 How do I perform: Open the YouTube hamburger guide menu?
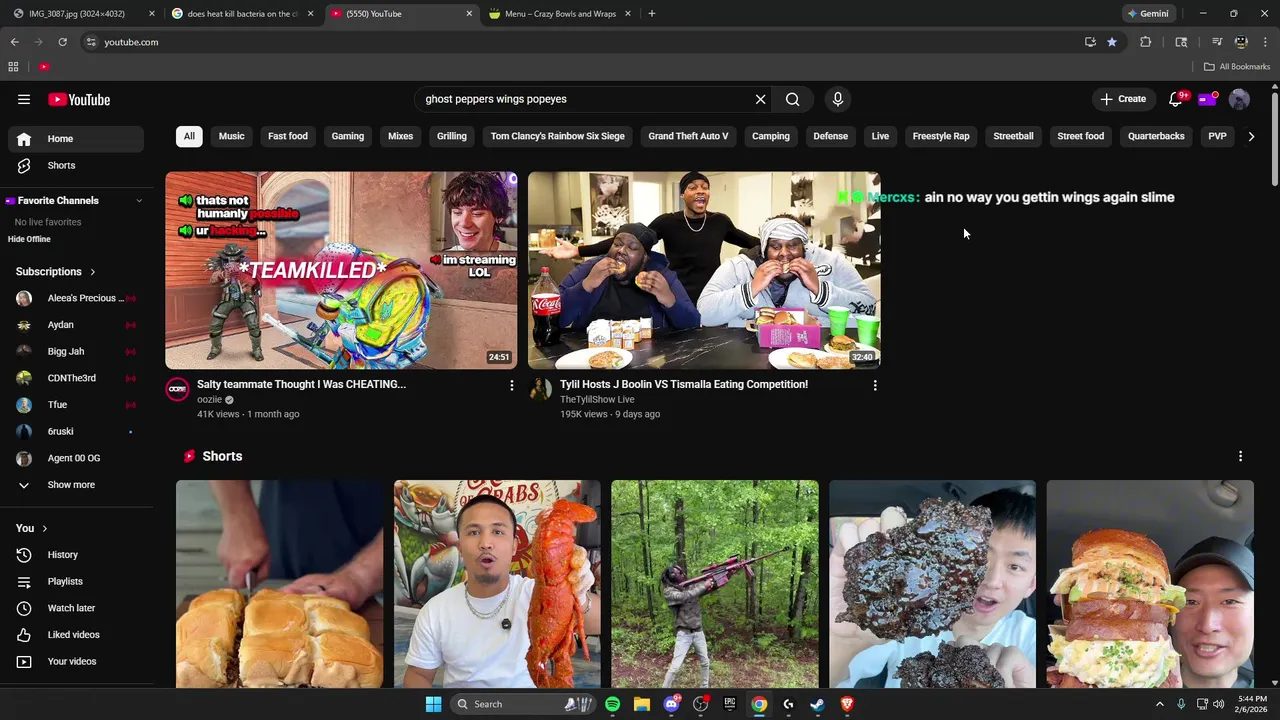pos(24,99)
